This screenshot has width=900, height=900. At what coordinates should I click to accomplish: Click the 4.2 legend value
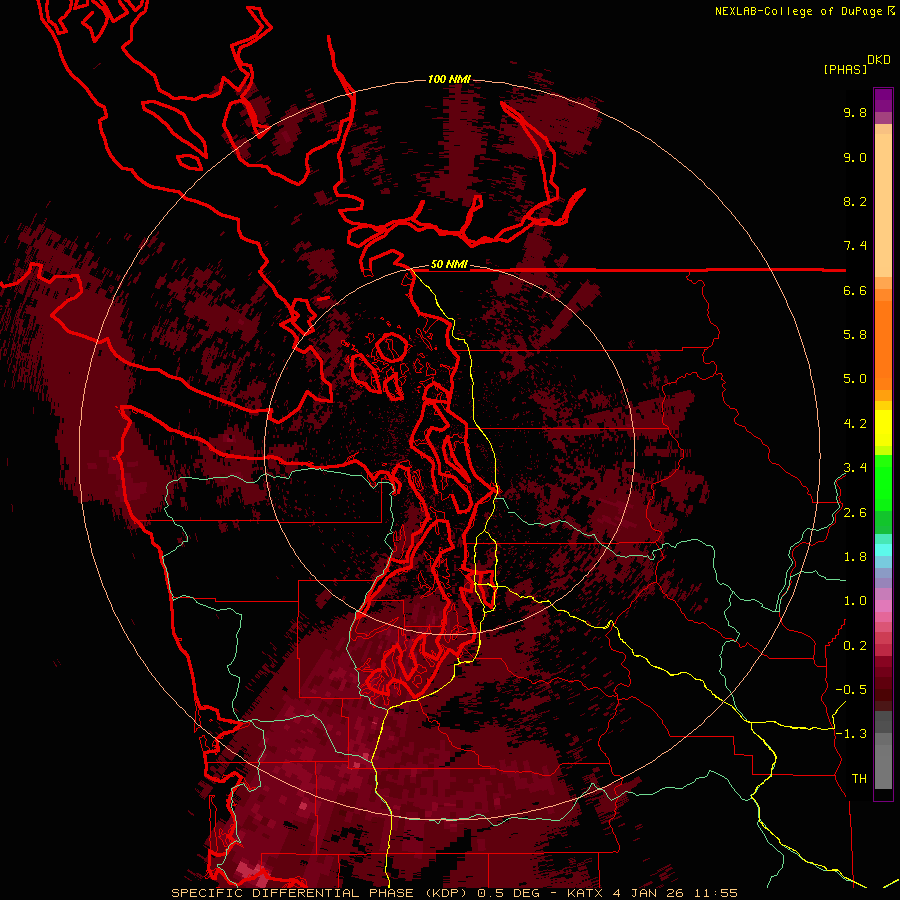[855, 424]
